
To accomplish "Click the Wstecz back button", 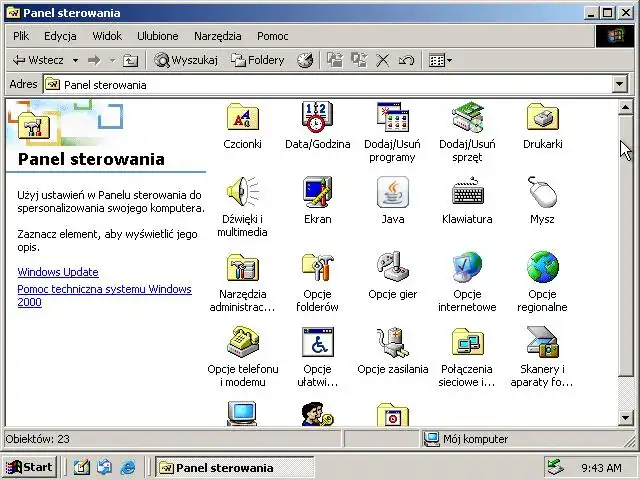I will coord(38,60).
